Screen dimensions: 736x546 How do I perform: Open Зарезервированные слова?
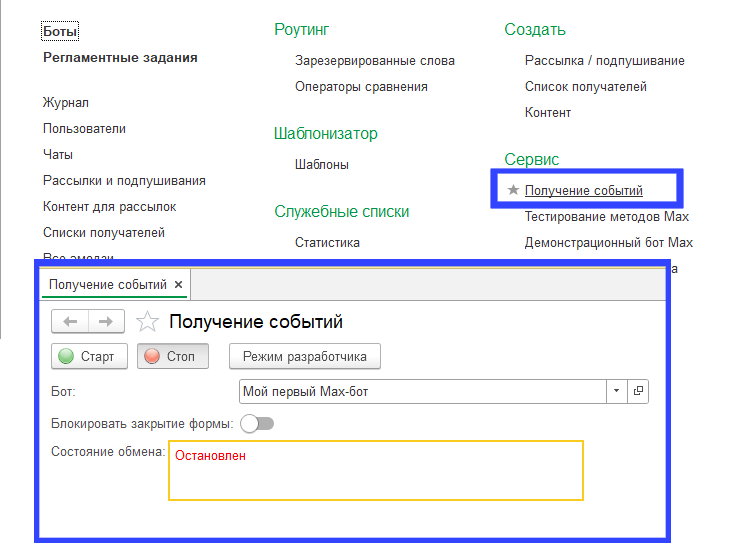click(x=375, y=61)
